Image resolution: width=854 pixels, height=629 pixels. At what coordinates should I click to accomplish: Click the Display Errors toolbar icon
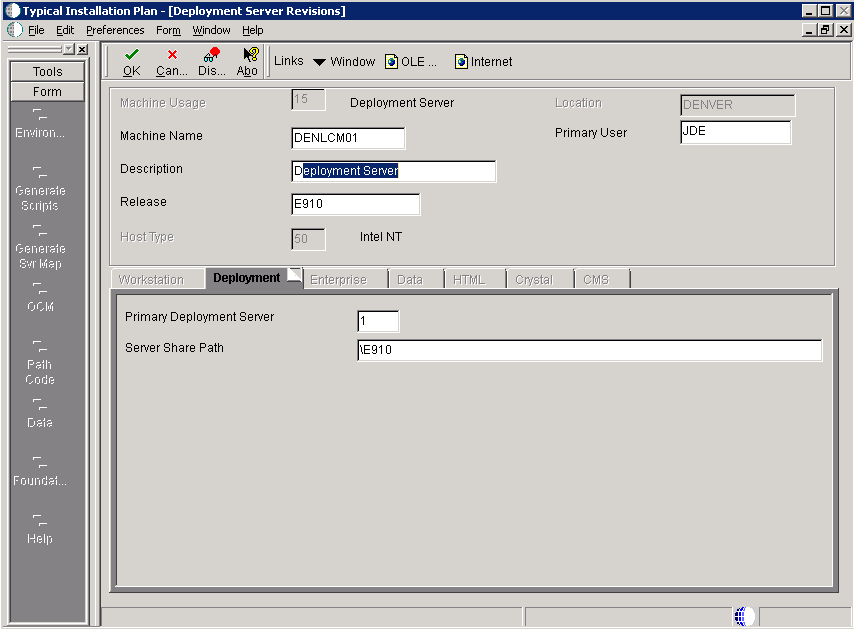coord(211,54)
